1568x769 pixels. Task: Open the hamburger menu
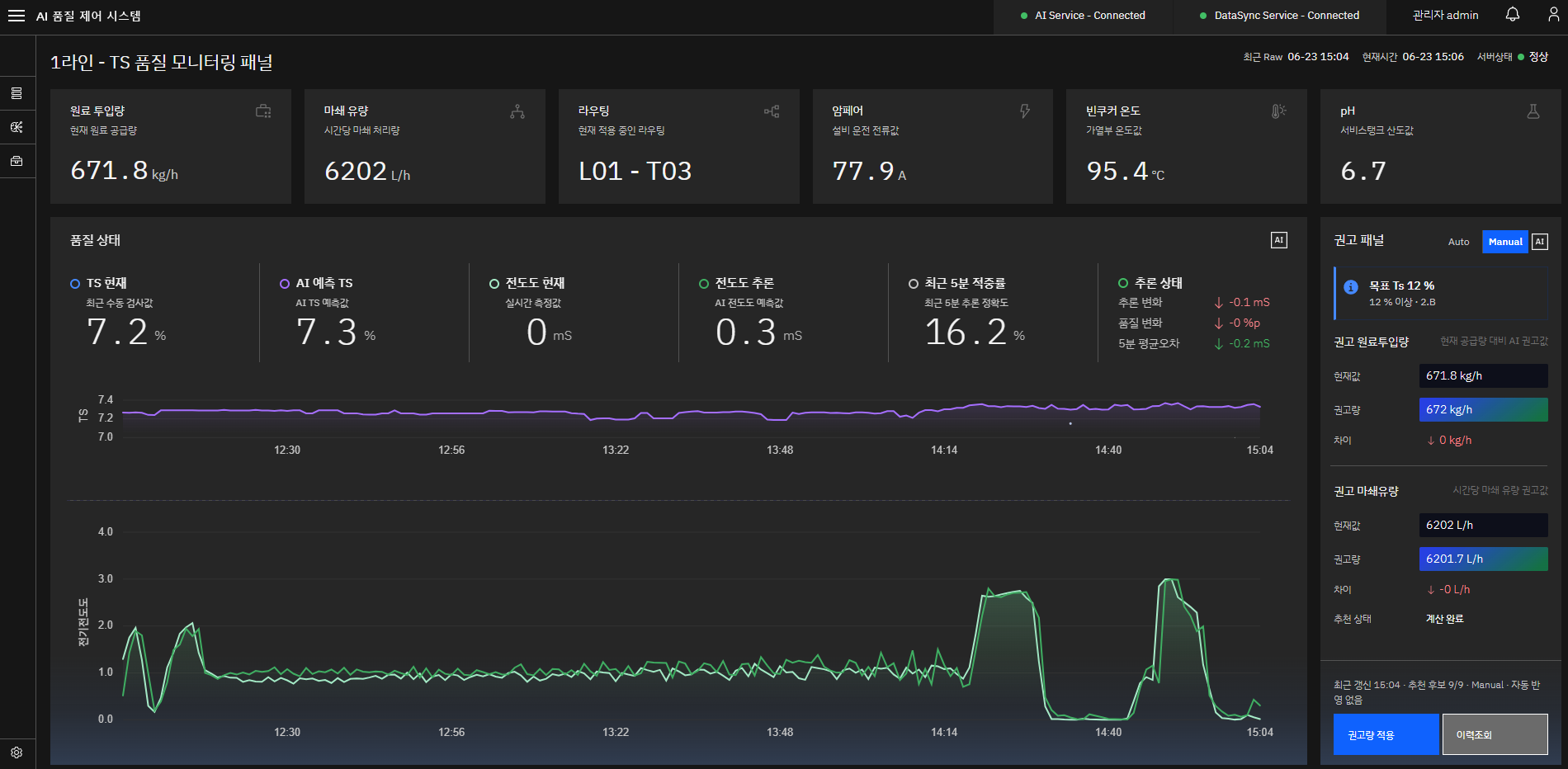[17, 16]
